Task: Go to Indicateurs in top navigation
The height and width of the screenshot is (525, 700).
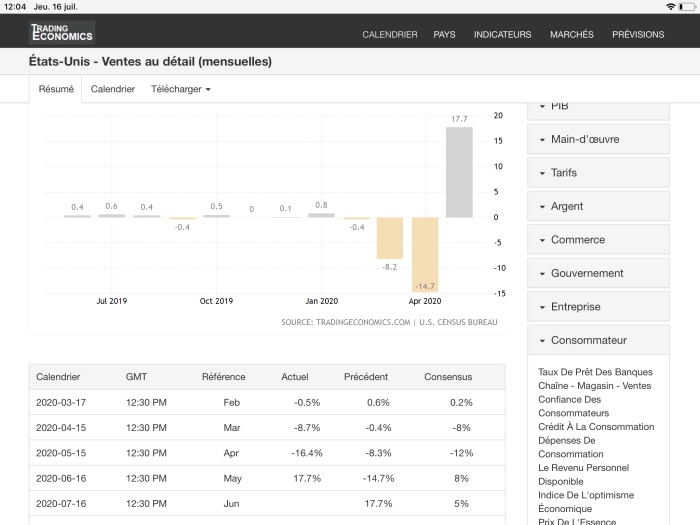Action: [502, 34]
